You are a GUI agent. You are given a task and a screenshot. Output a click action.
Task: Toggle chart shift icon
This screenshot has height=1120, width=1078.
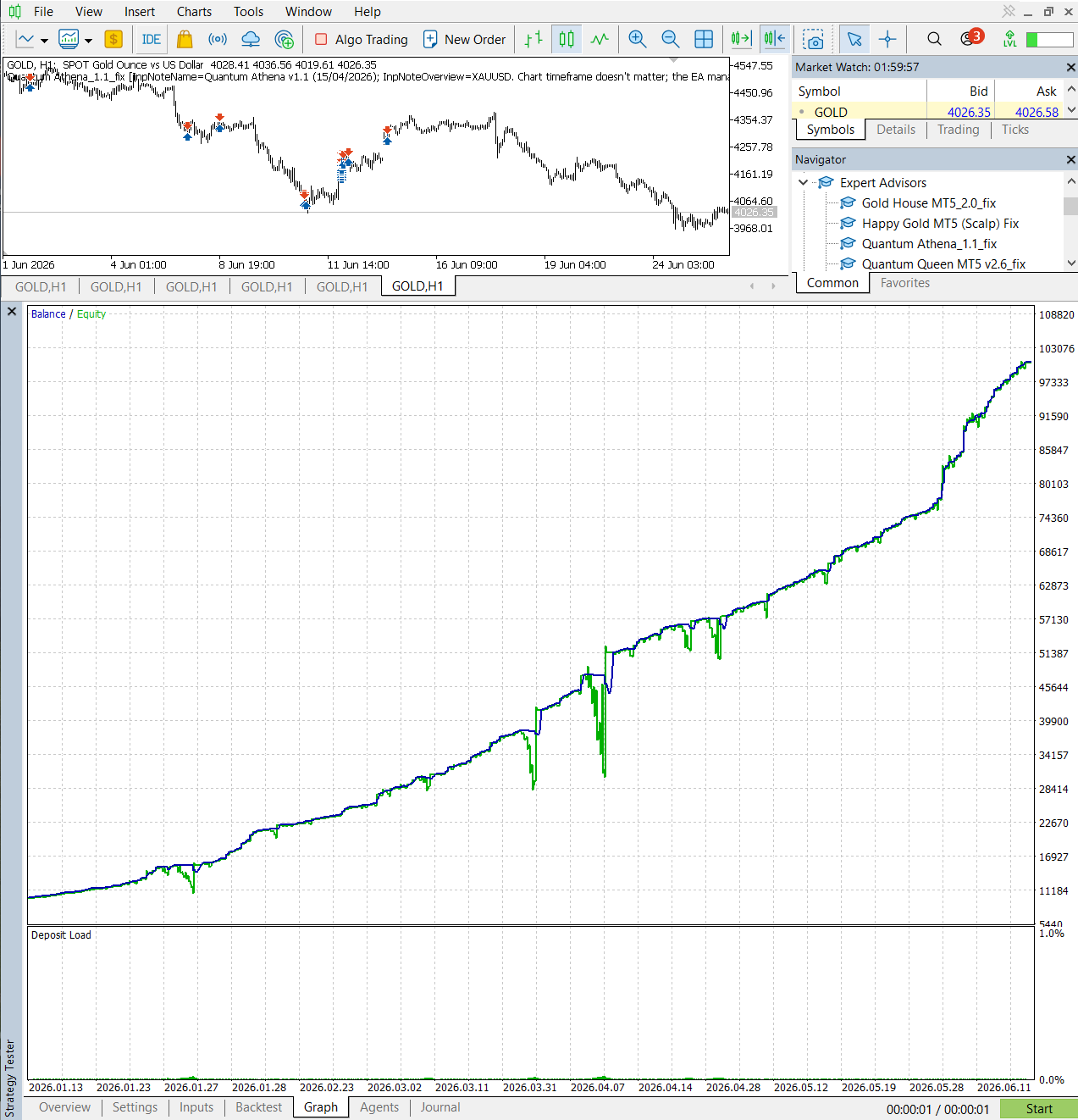pos(774,39)
